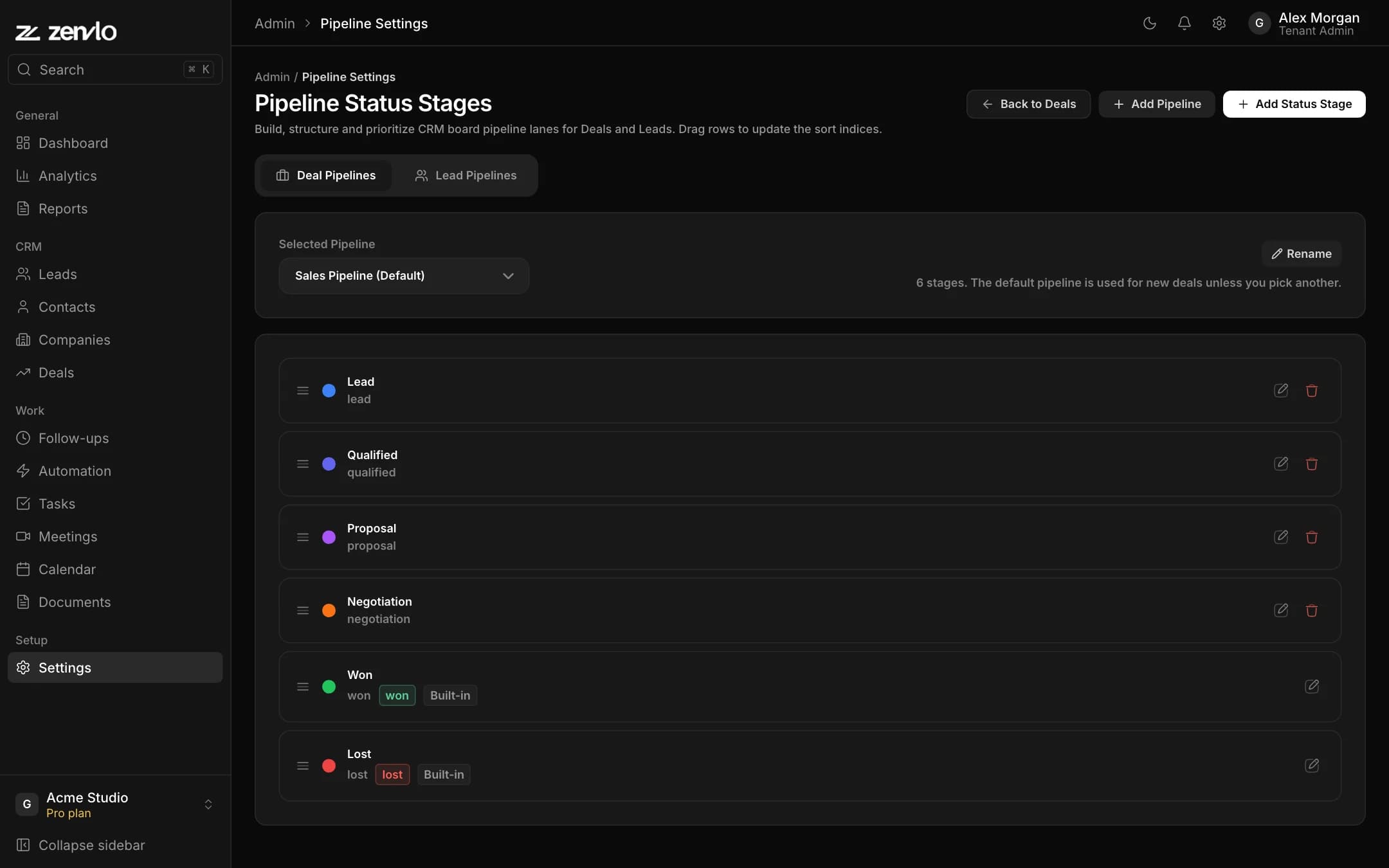Open settings gear in top bar
The image size is (1389, 868).
(1219, 23)
